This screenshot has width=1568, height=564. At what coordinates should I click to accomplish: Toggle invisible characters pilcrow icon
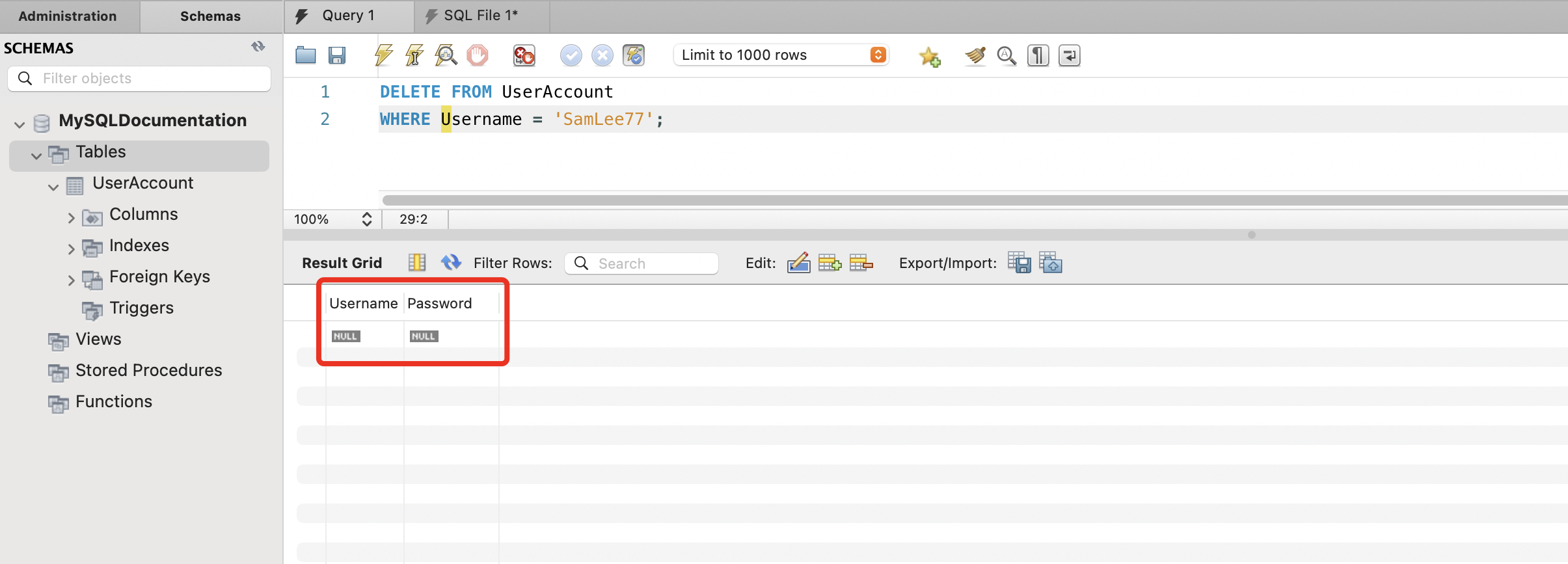[1038, 56]
